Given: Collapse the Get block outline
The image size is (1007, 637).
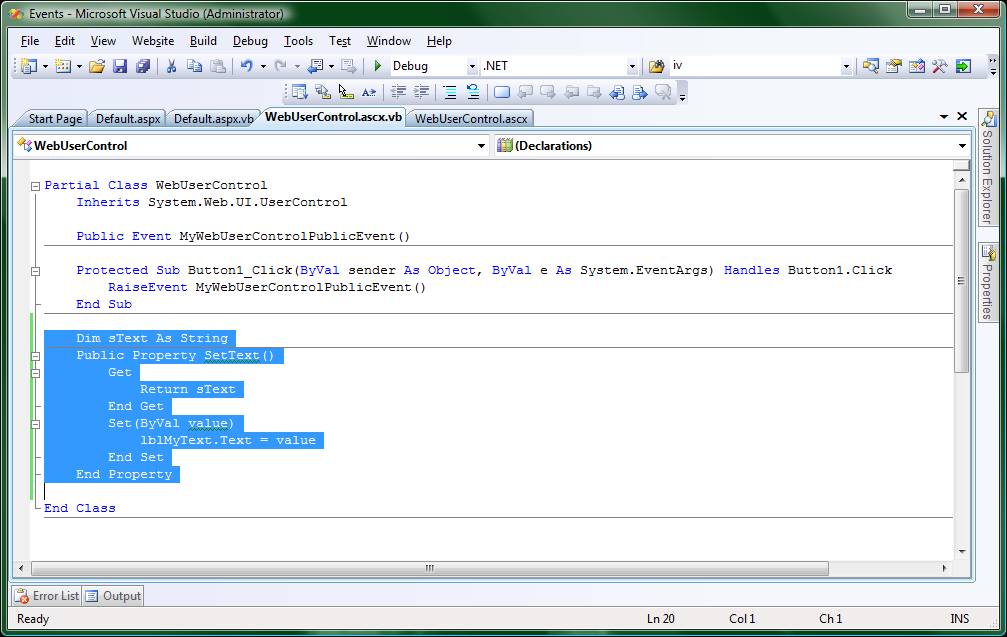Looking at the screenshot, I should (x=35, y=373).
